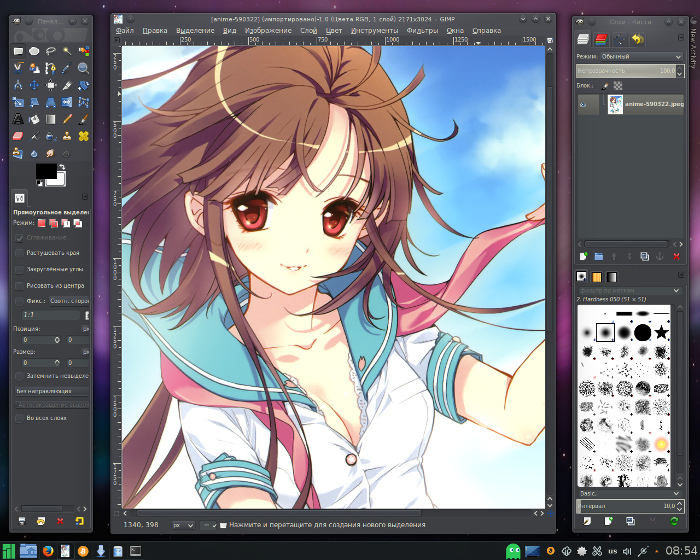Enable the Во всех слоях checkbox
The width and height of the screenshot is (700, 560).
[19, 418]
